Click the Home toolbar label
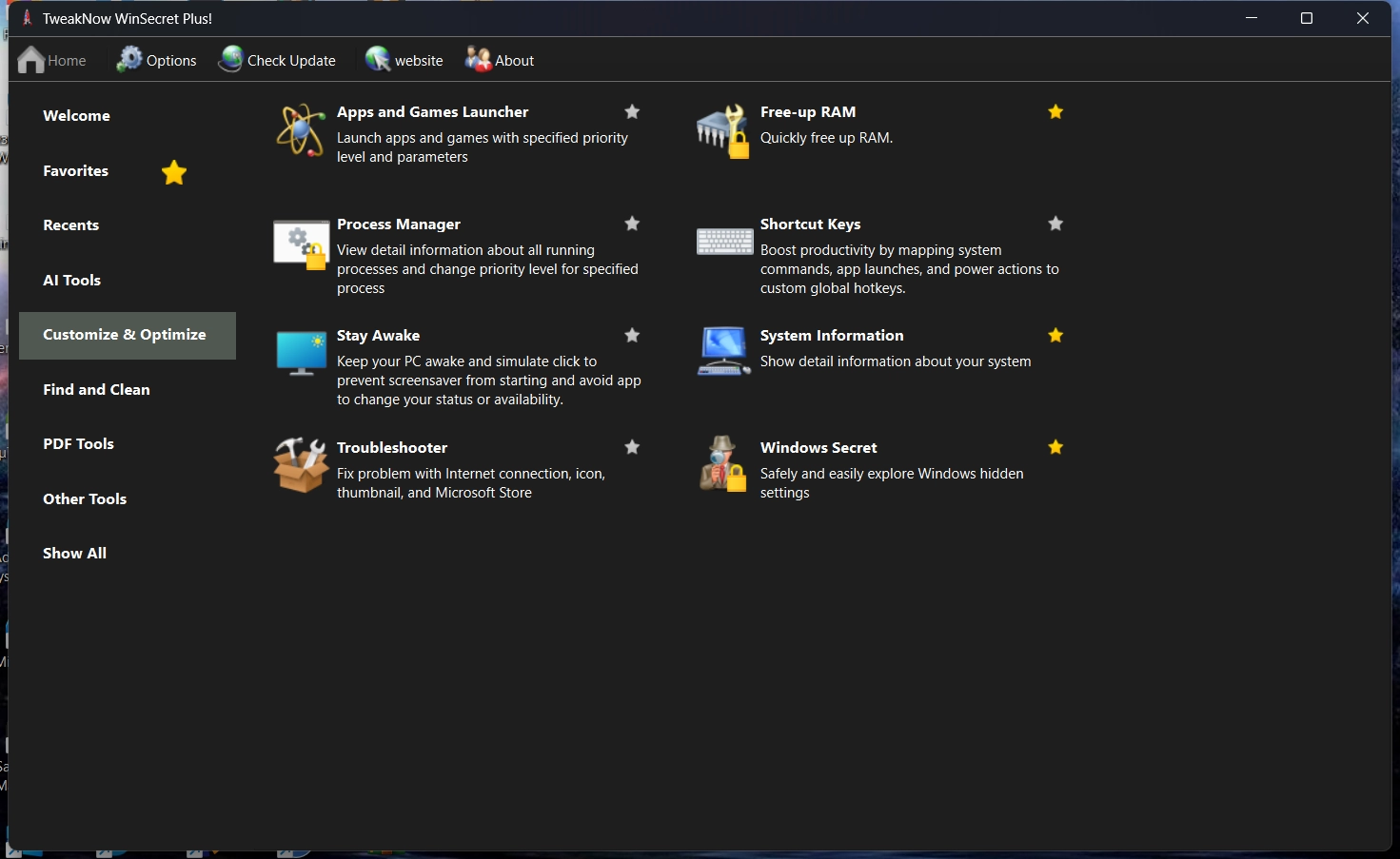The height and width of the screenshot is (859, 1400). click(67, 61)
